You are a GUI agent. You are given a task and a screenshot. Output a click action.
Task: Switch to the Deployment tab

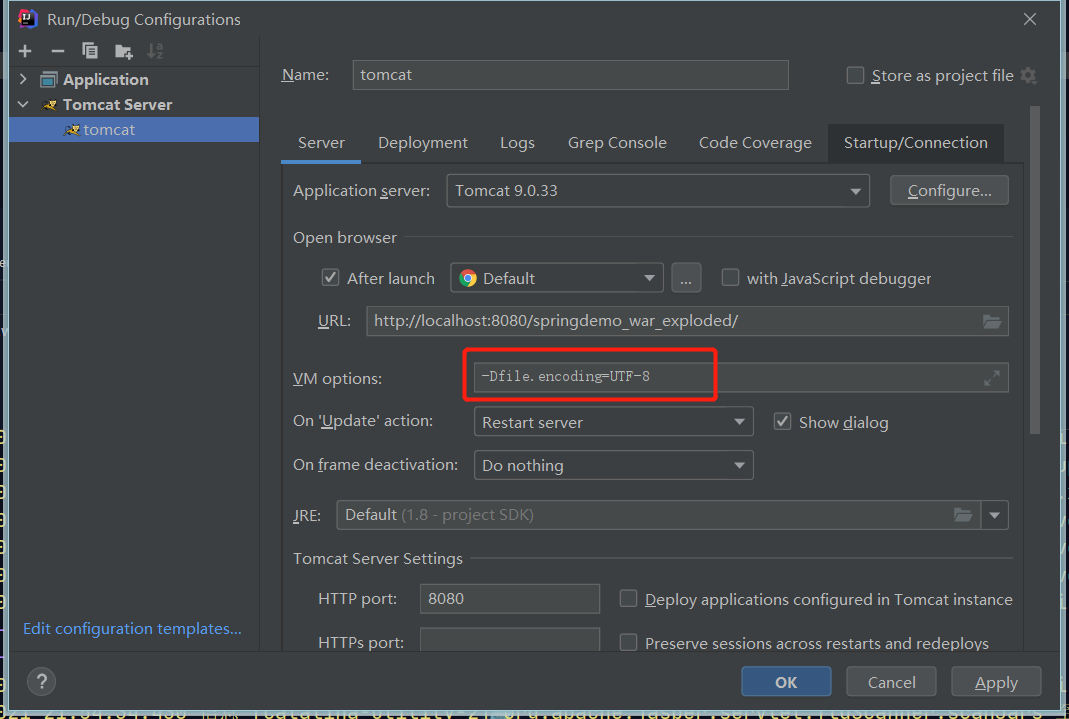(423, 143)
